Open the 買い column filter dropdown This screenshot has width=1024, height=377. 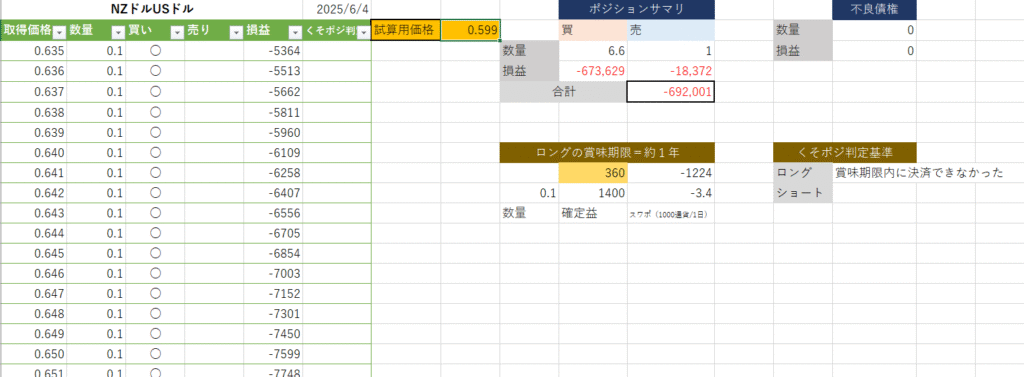(177, 31)
